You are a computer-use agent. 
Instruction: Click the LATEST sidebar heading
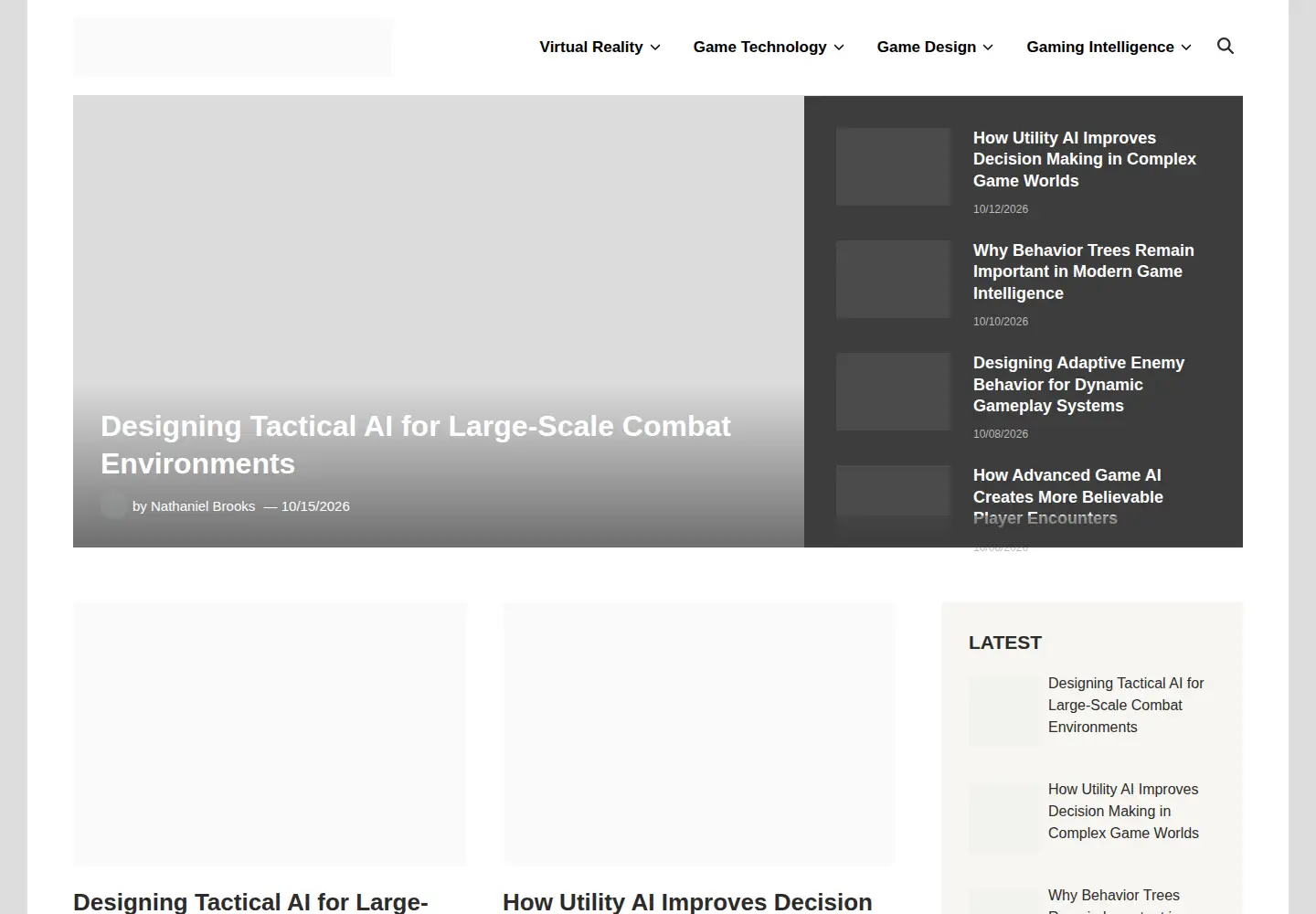(x=1005, y=643)
